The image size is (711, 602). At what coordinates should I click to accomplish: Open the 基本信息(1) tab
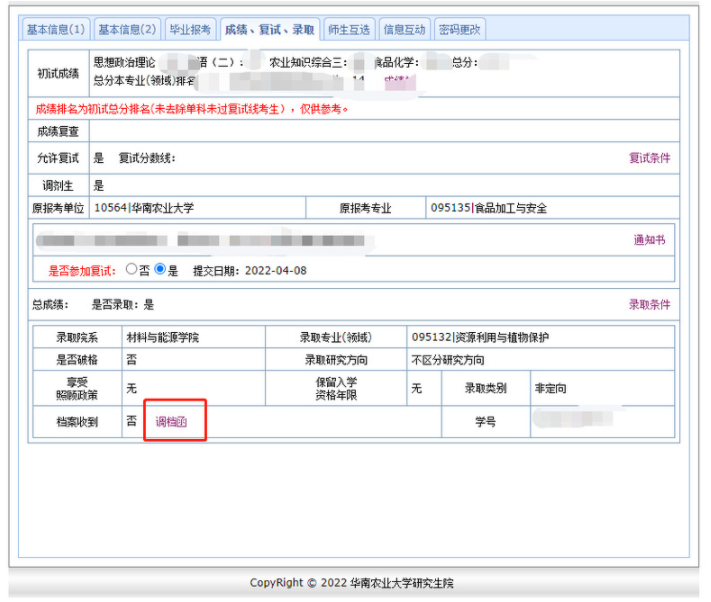click(x=56, y=30)
